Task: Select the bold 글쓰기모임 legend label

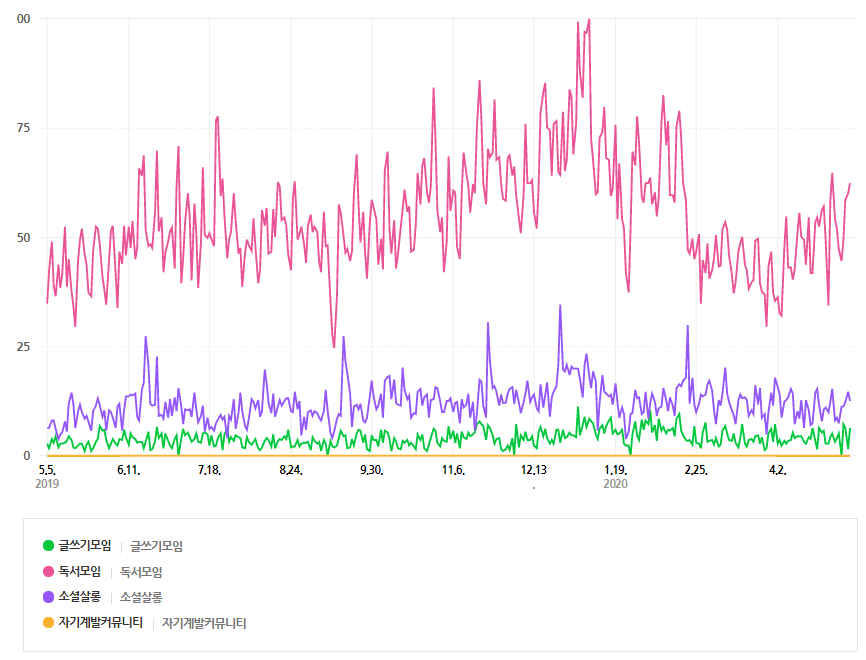Action: coord(85,546)
